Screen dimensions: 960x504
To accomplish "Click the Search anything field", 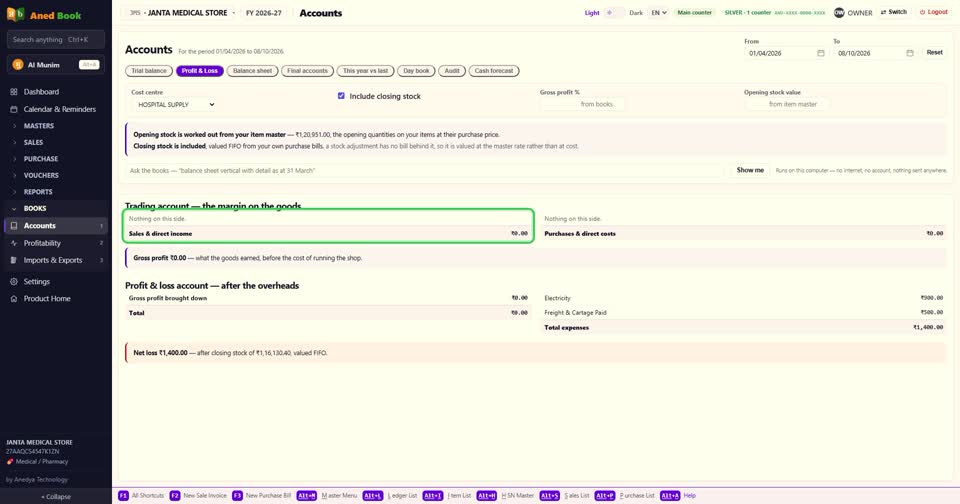I will (55, 39).
